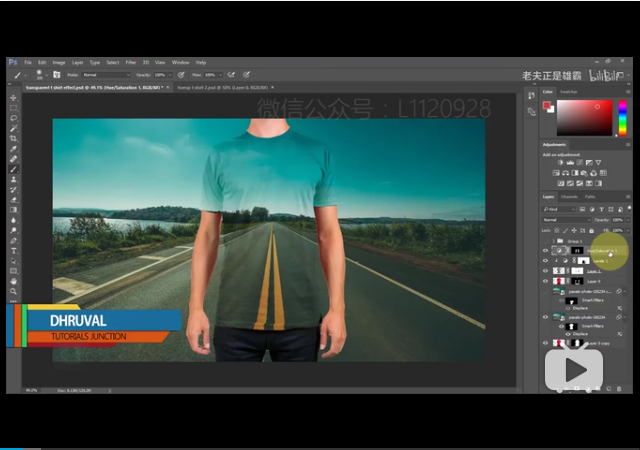Add a Hue/Saturation adjustment icon

tap(556, 173)
